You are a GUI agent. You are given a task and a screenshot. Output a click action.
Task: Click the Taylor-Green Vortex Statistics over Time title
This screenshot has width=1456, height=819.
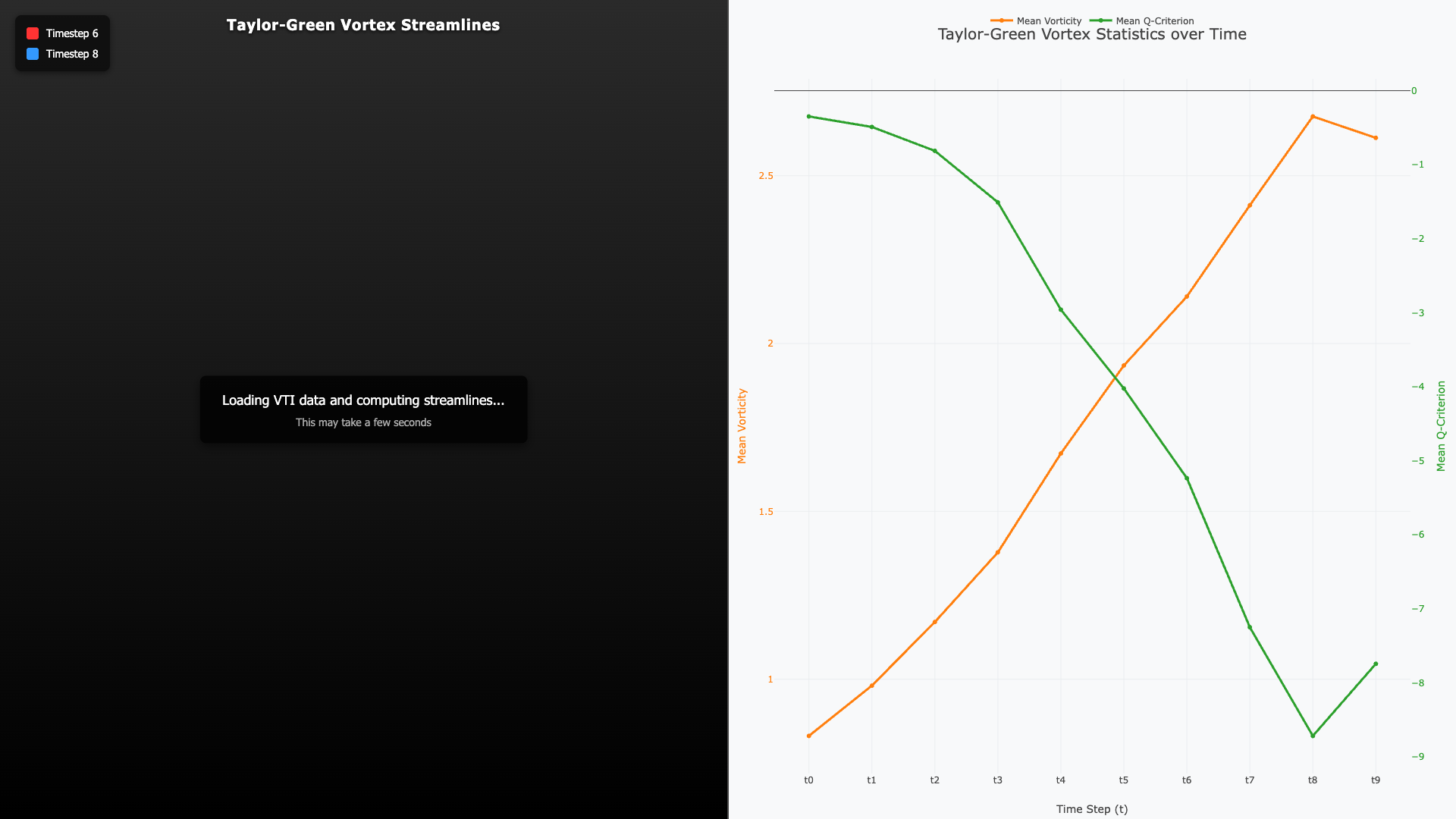[x=1092, y=34]
